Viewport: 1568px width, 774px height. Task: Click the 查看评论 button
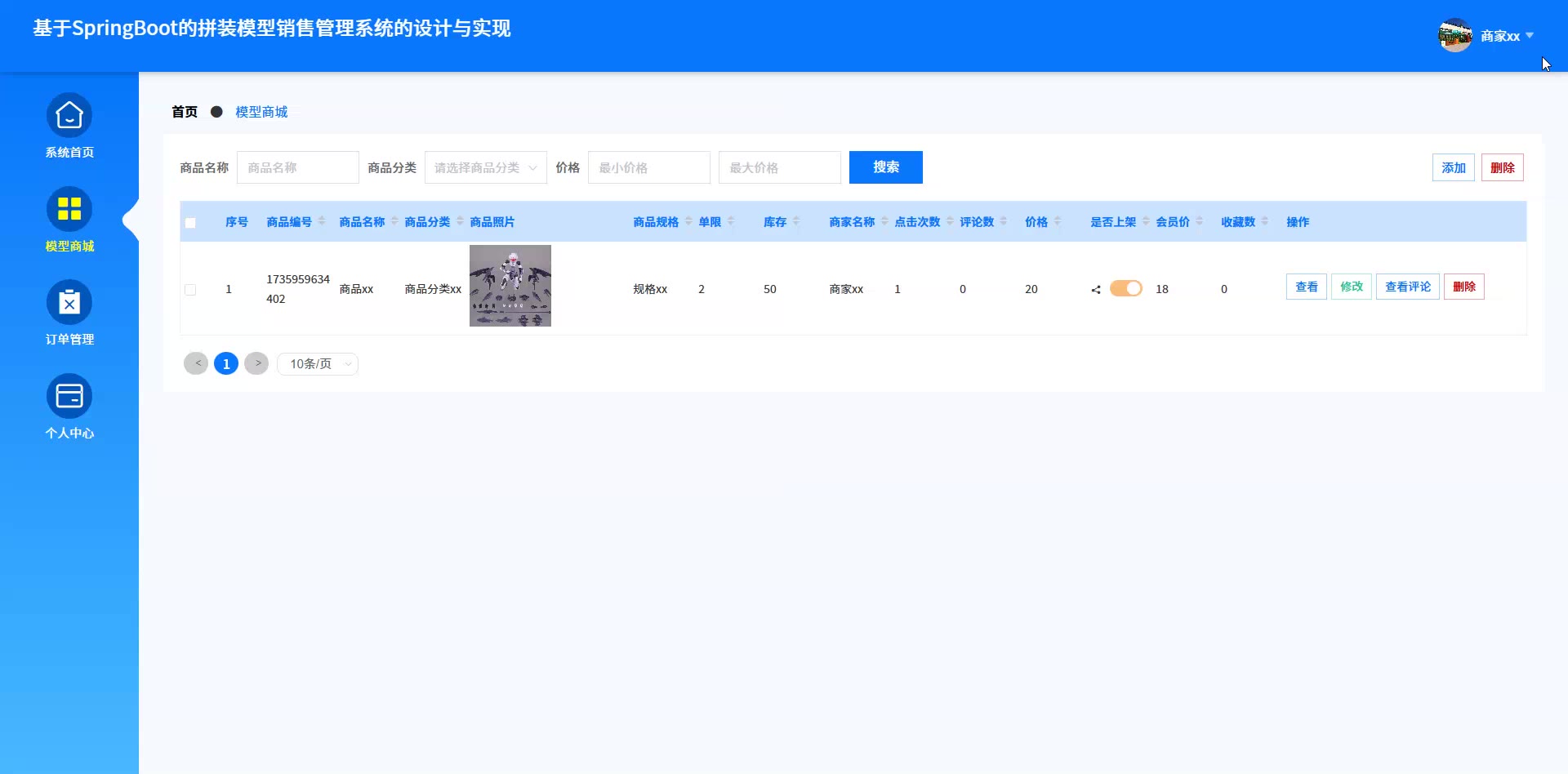point(1408,287)
